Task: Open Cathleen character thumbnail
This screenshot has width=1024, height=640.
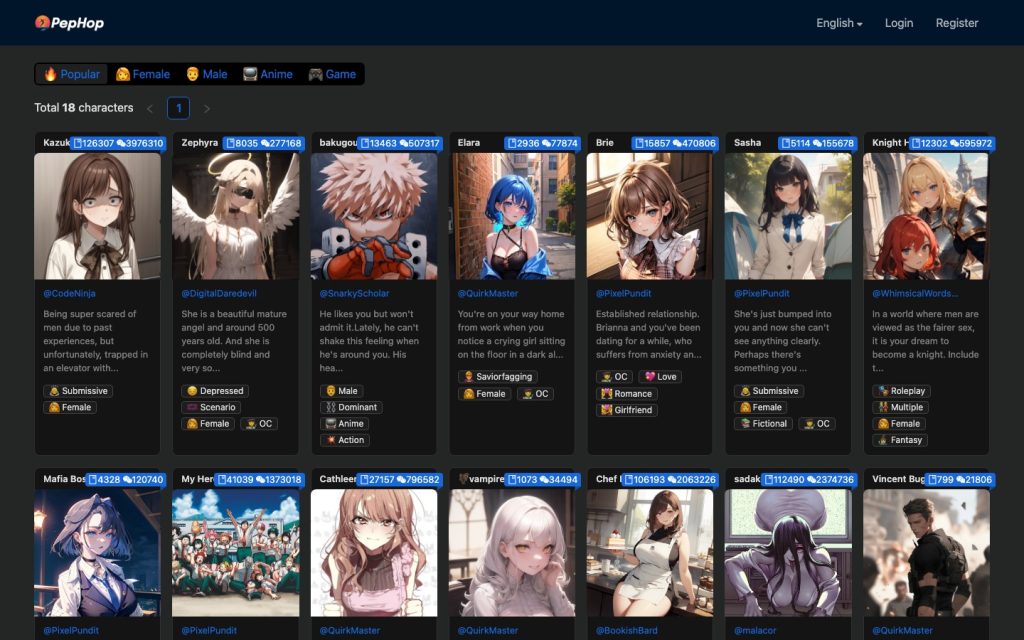Action: pyautogui.click(x=374, y=553)
